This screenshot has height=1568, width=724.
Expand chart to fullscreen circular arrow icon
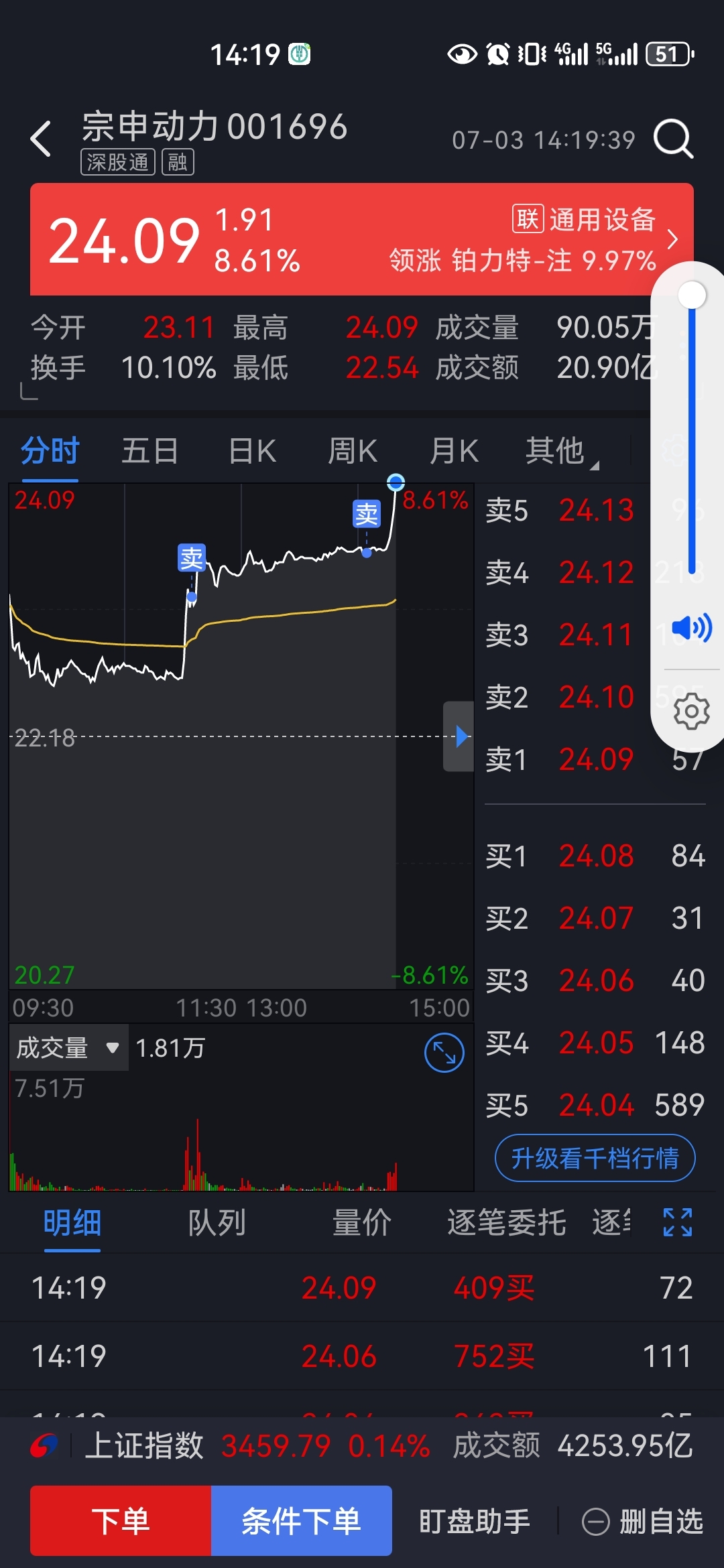point(444,1053)
